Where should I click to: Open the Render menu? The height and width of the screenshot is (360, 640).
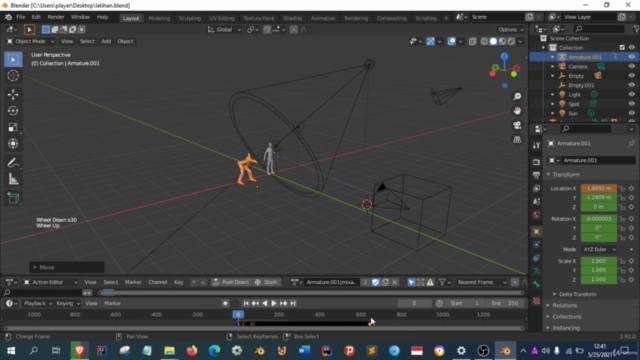[56, 17]
